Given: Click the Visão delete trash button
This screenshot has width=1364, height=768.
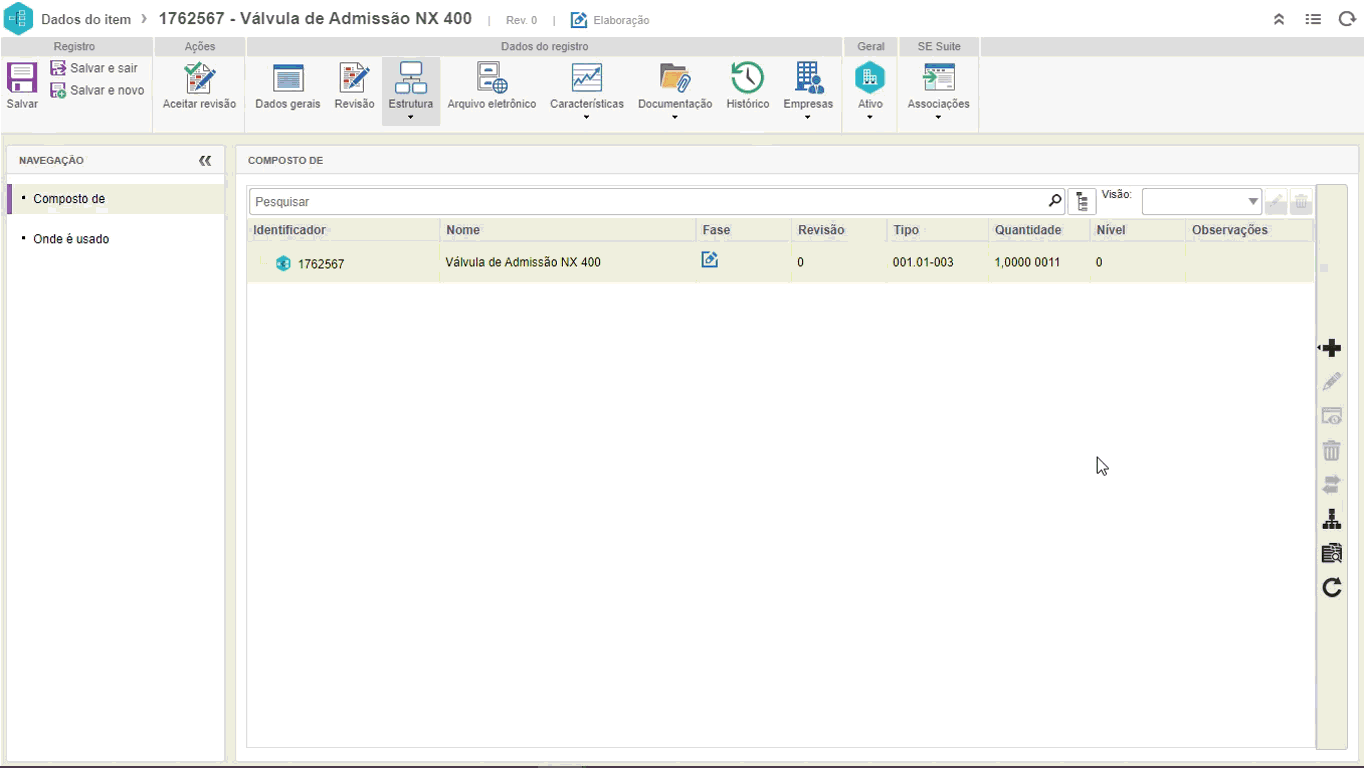Looking at the screenshot, I should [x=1301, y=202].
